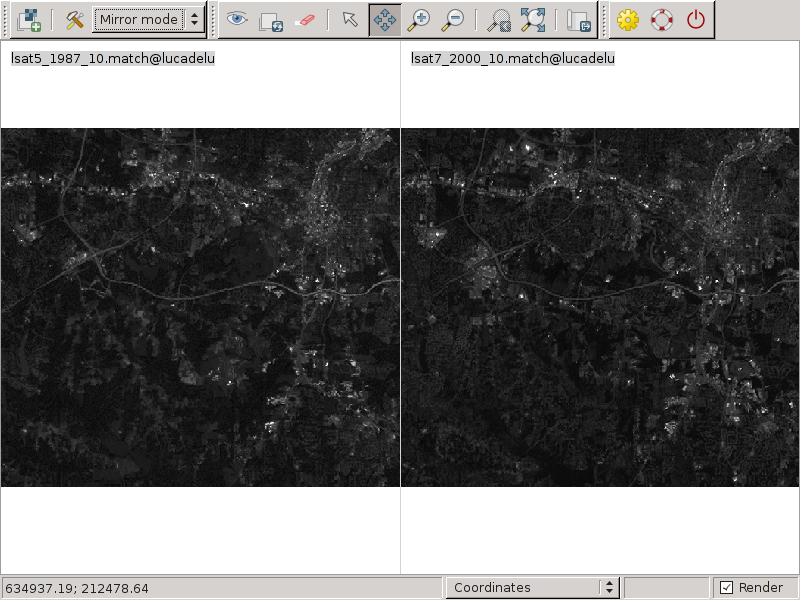Erase the display with the eraser icon
This screenshot has height=600, width=800.
[x=304, y=19]
